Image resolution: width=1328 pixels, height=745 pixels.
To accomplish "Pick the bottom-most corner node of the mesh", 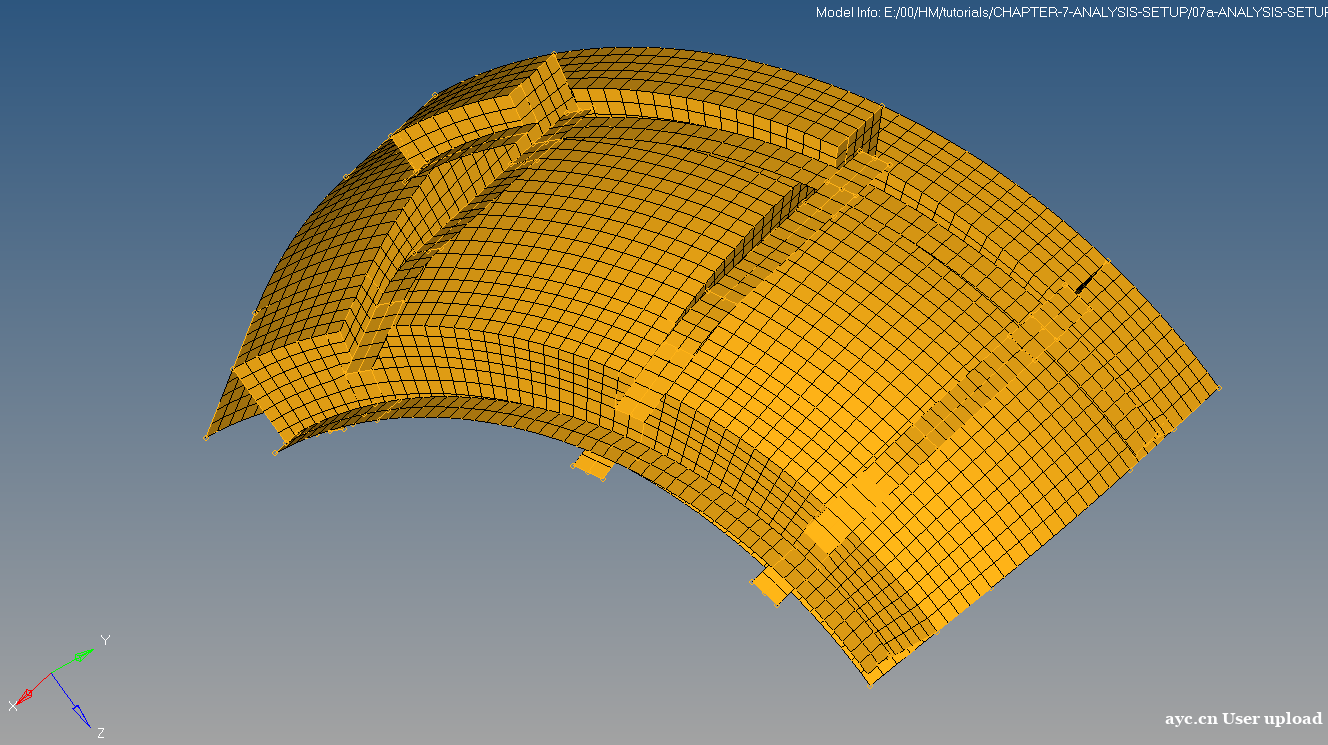I will pos(870,685).
